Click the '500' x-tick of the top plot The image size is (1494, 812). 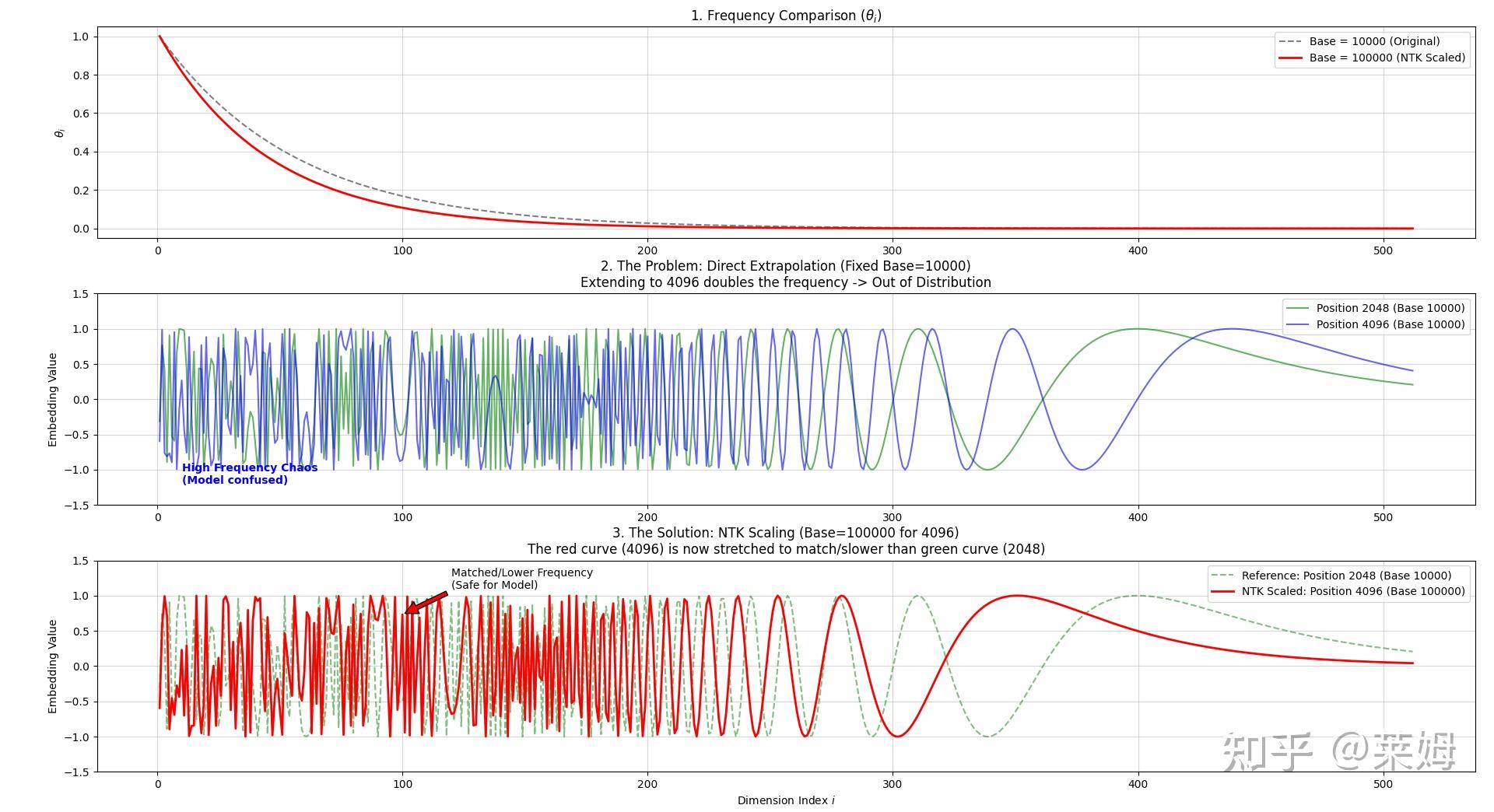point(1383,250)
